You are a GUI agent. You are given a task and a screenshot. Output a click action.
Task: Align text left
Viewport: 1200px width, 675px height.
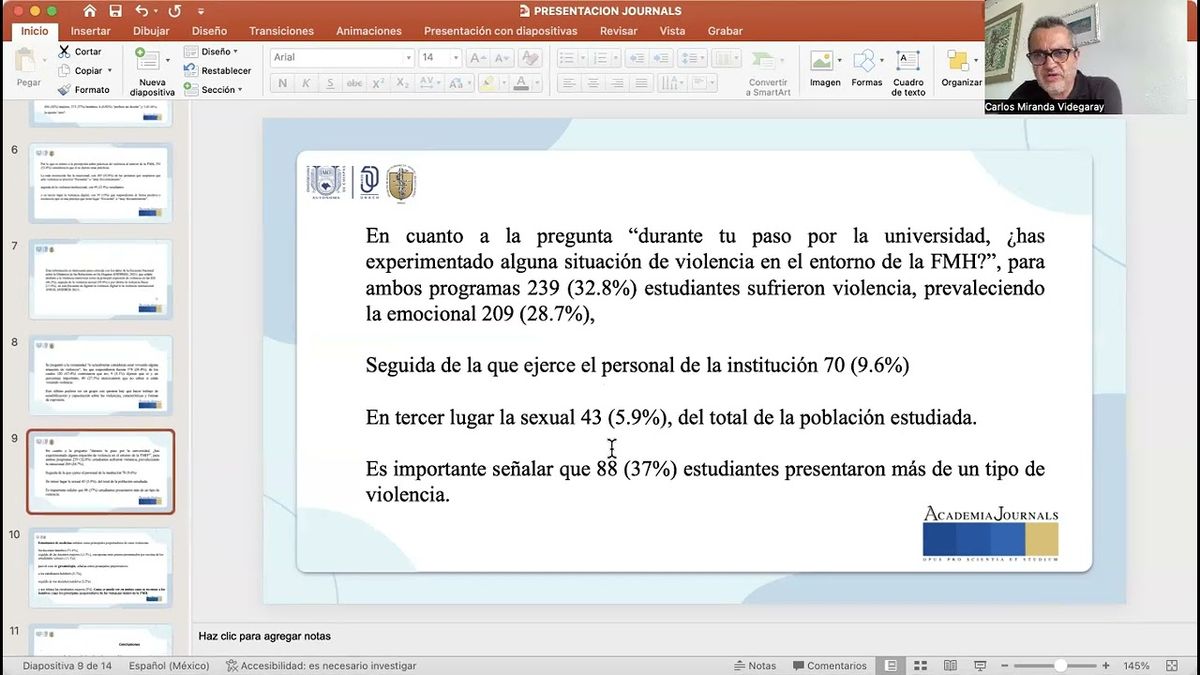coord(569,83)
